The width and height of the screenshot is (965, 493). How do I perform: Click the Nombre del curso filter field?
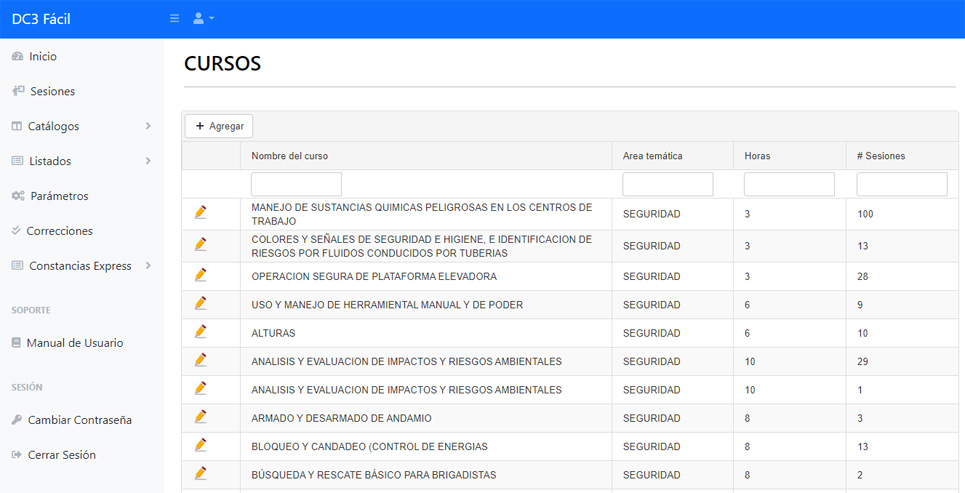pos(296,184)
